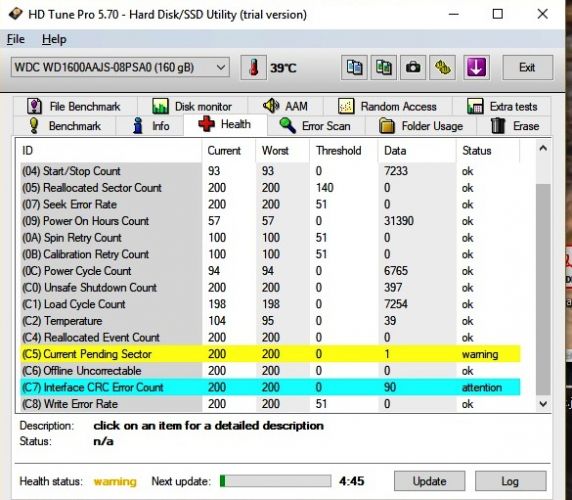Click the thermometer temperature icon
This screenshot has width=572, height=500.
point(254,67)
